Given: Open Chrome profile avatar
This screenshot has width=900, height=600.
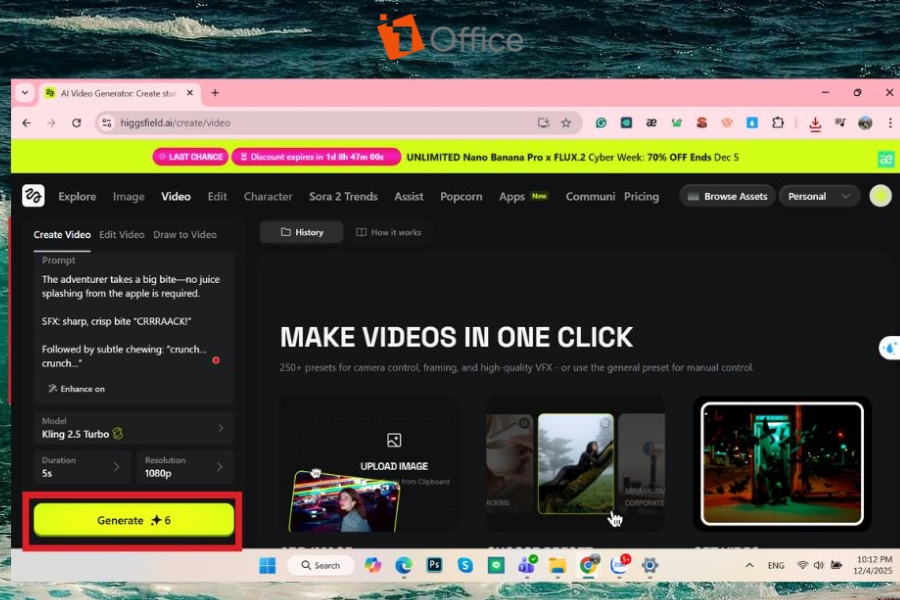Looking at the screenshot, I should pyautogui.click(x=865, y=123).
